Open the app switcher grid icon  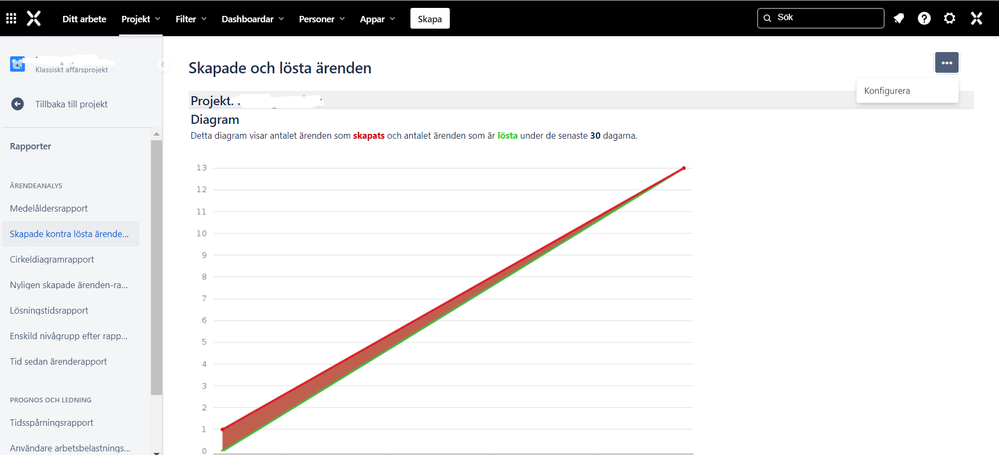[11, 18]
